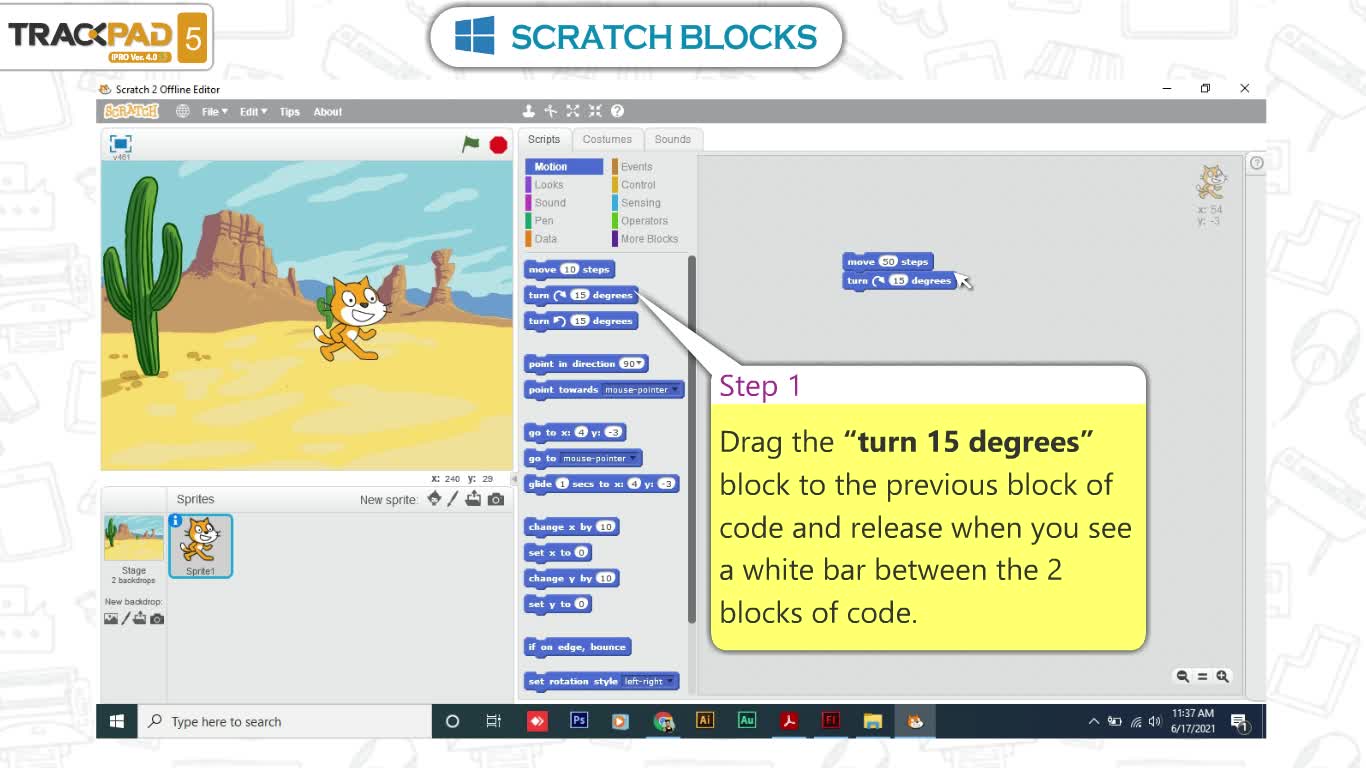Open Photoshop from the taskbar
The image size is (1366, 768).
579,720
